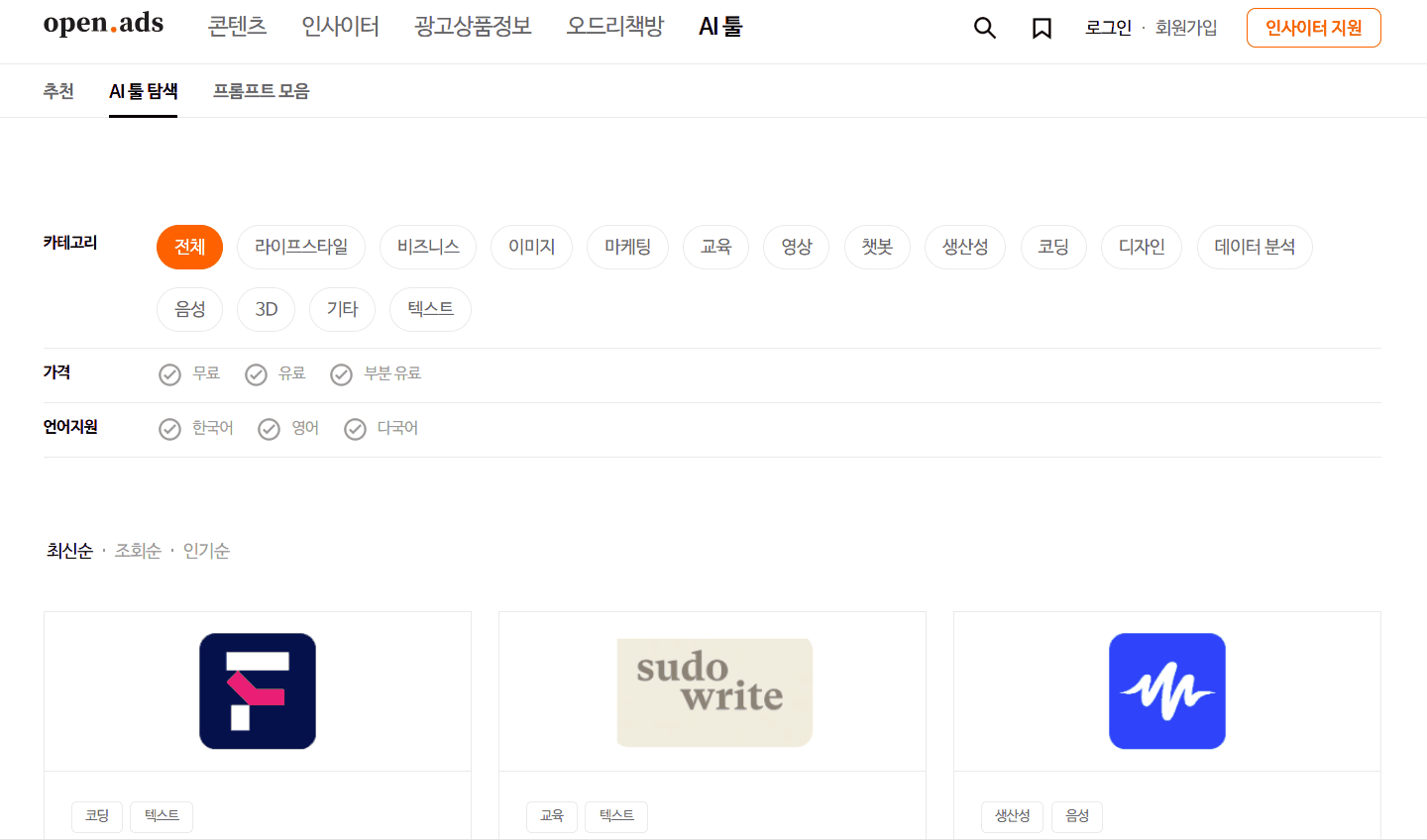The height and width of the screenshot is (840, 1427).
Task: Open the sudowrite tool logo
Action: [x=714, y=691]
